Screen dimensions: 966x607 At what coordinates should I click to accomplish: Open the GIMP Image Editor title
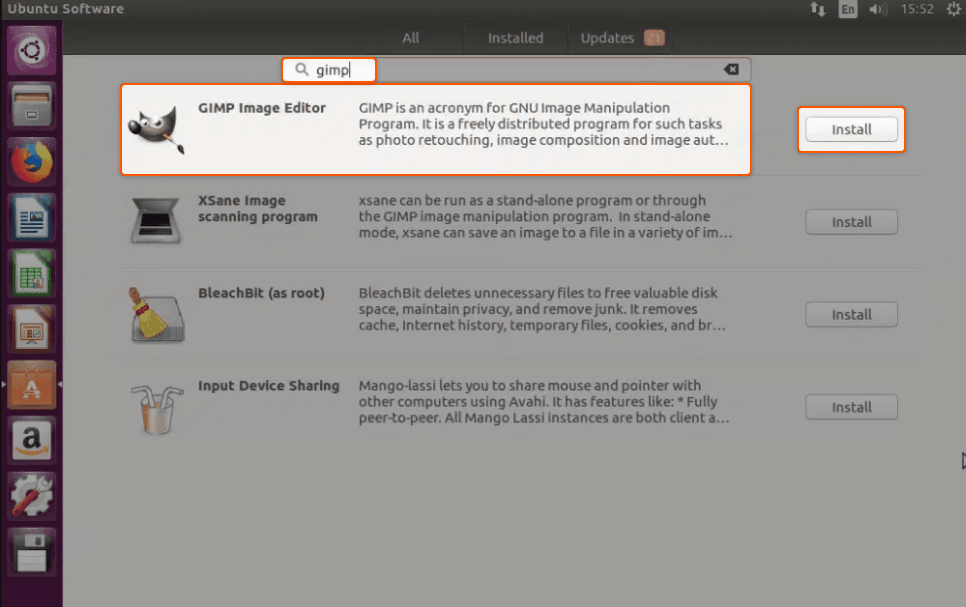tap(262, 108)
